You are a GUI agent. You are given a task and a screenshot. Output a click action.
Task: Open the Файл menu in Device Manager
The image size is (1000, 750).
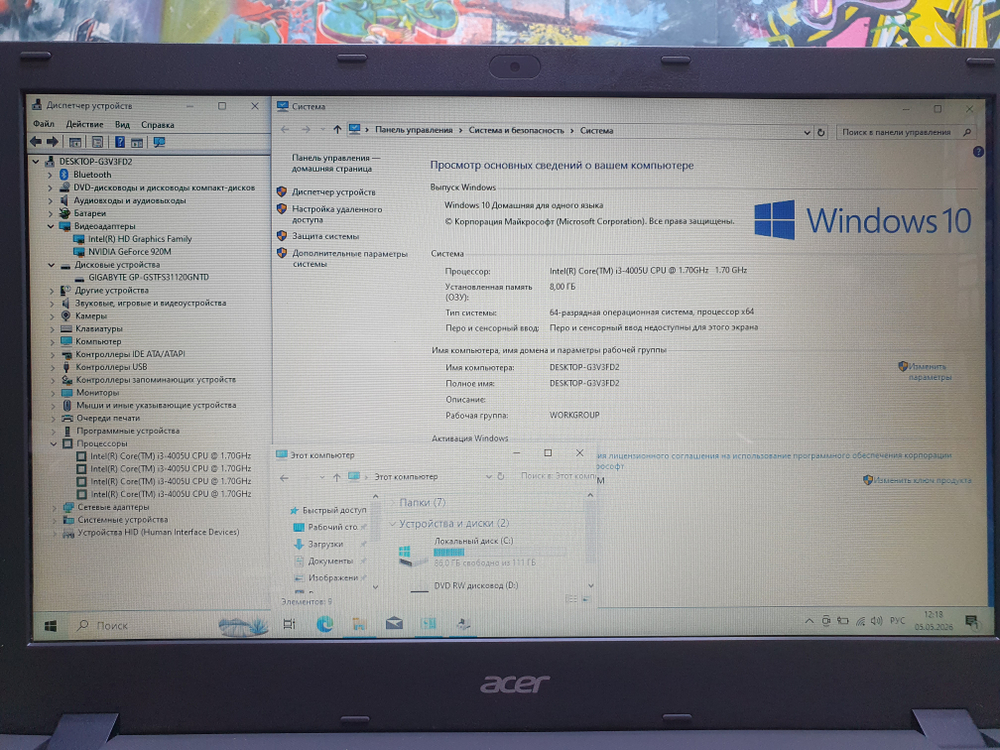[43, 124]
